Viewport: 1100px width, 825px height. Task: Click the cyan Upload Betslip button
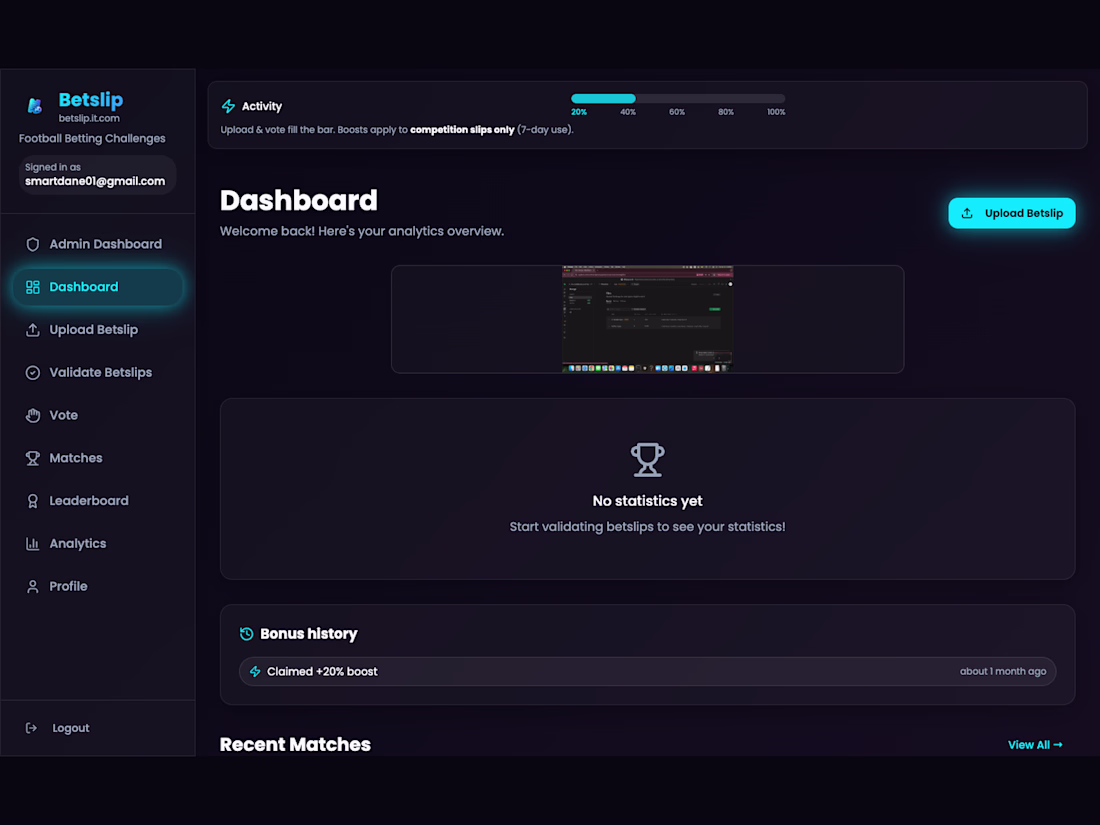[x=1012, y=213]
